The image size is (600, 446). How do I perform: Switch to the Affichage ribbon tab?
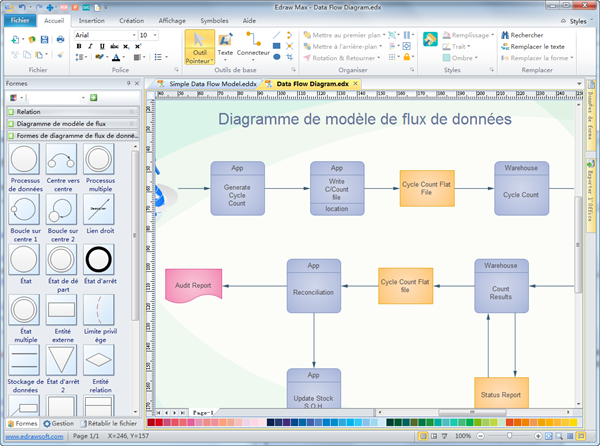[172, 21]
